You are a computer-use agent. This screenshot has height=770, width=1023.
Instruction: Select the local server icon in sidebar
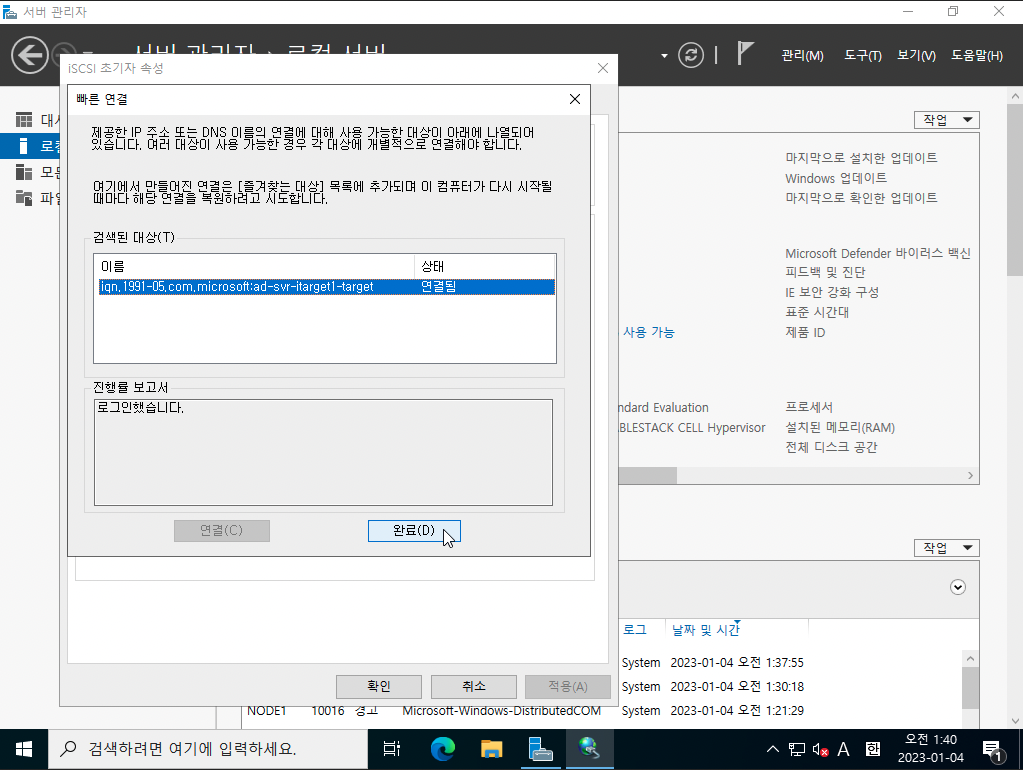pyautogui.click(x=24, y=146)
